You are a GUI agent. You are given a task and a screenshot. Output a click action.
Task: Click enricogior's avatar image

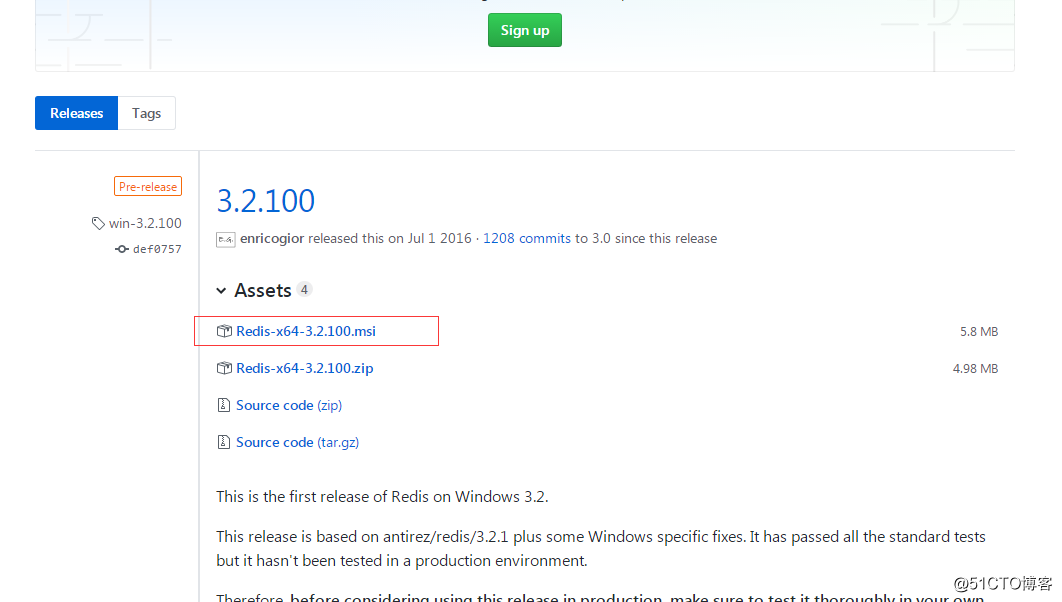point(226,239)
